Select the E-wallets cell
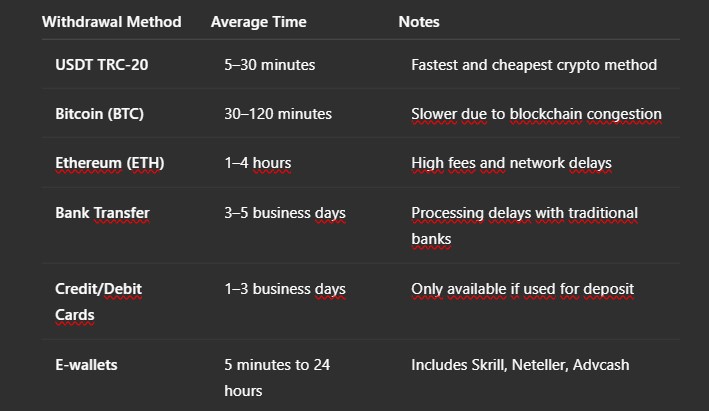The image size is (709, 411). (x=86, y=364)
